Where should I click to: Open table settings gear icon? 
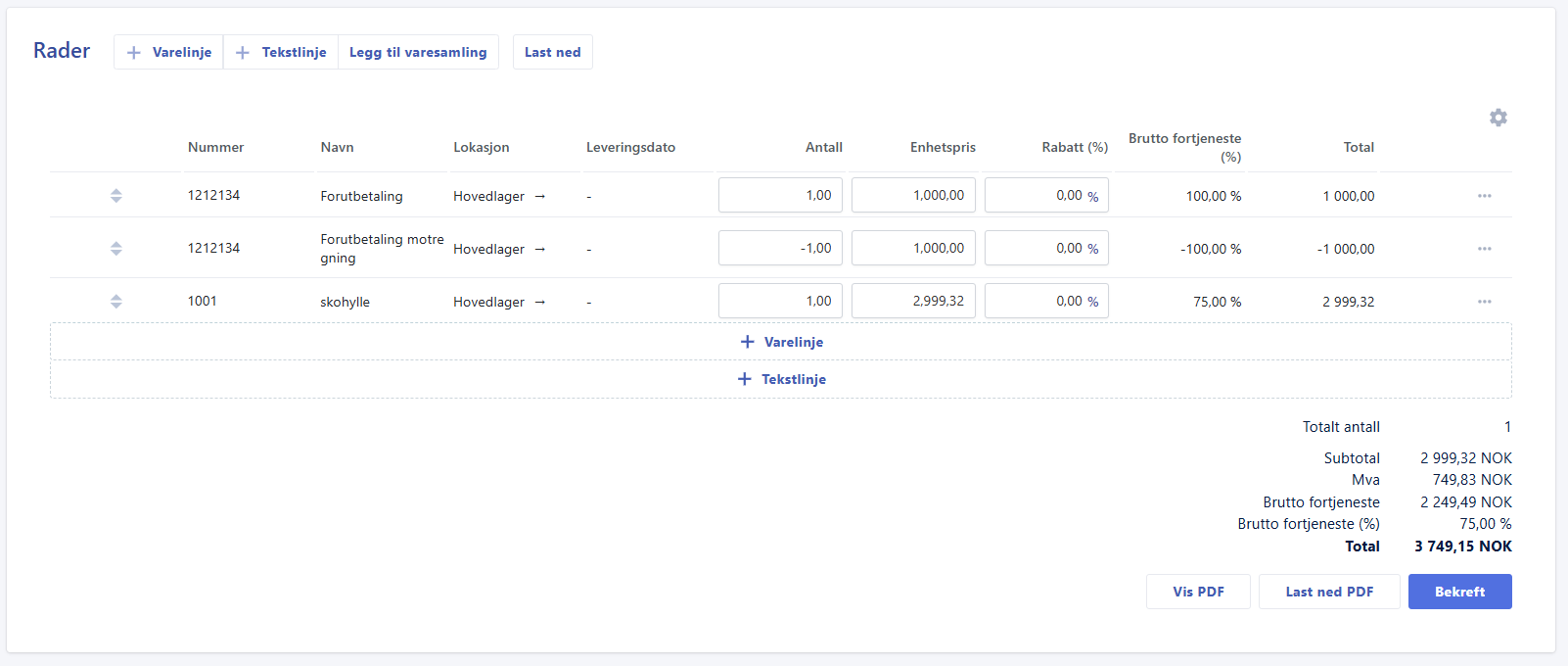click(1498, 118)
